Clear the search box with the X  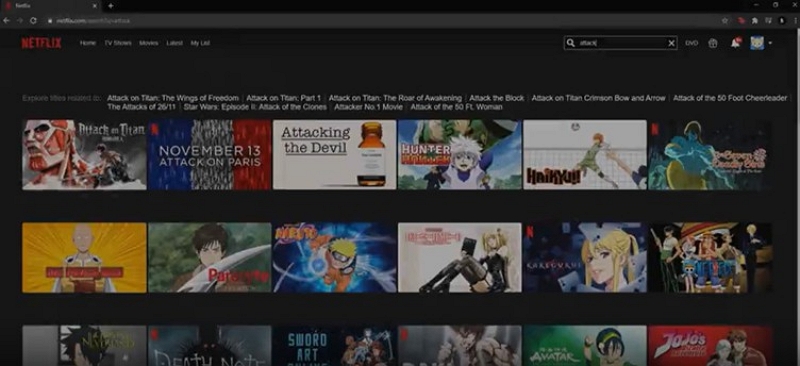click(671, 43)
